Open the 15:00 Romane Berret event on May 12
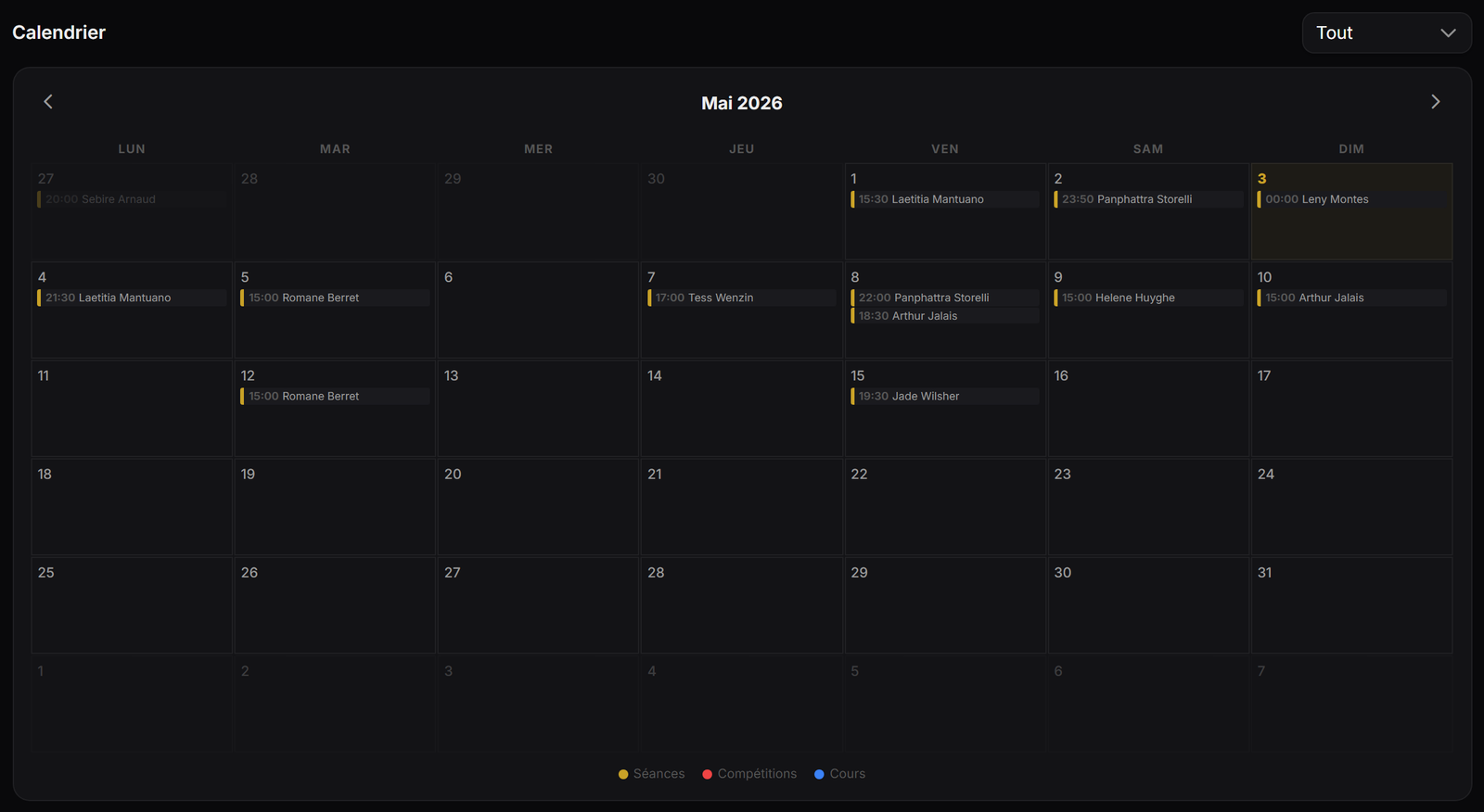The image size is (1484, 812). (335, 396)
